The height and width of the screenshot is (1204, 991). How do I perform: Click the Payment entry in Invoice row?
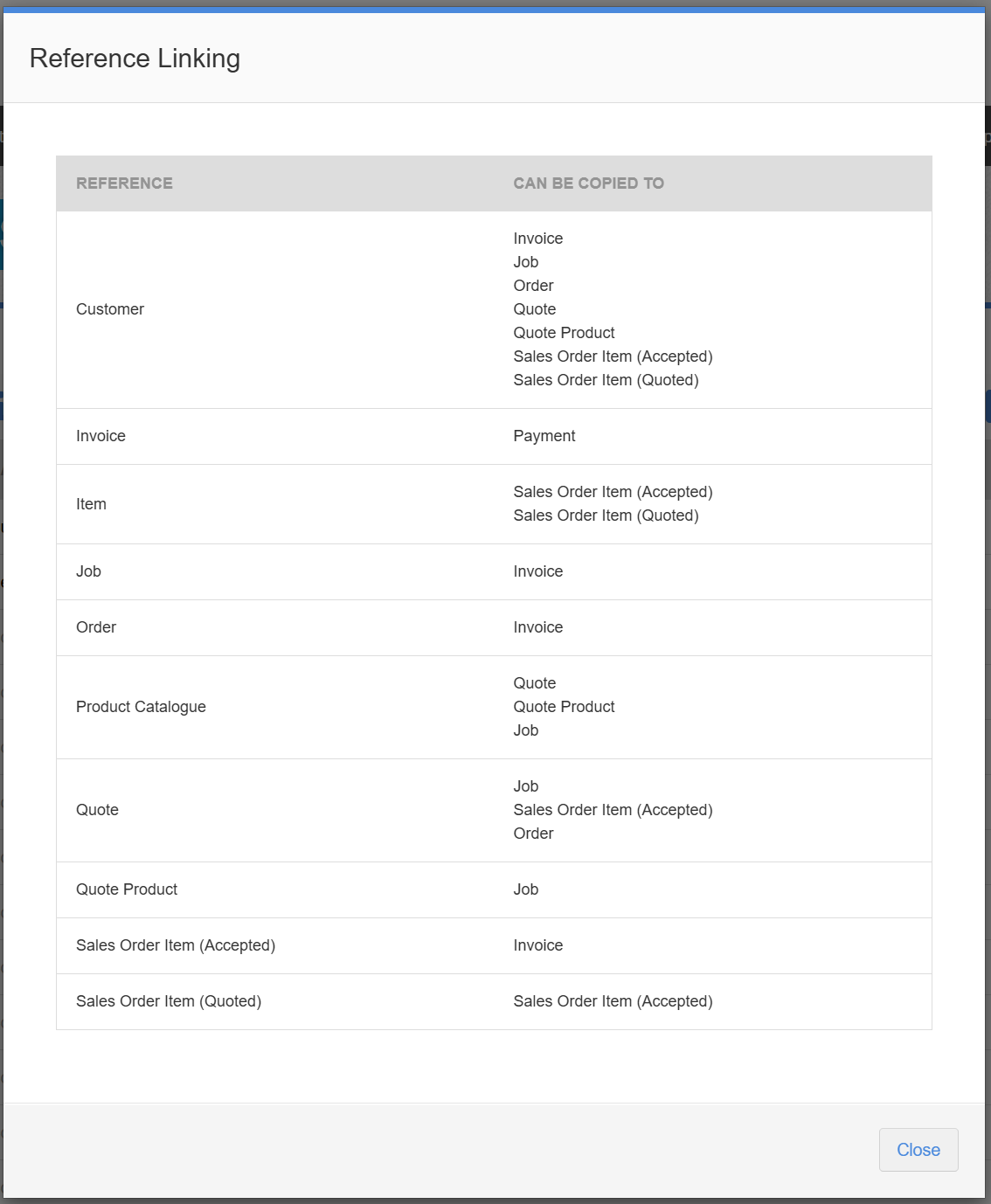click(x=544, y=436)
